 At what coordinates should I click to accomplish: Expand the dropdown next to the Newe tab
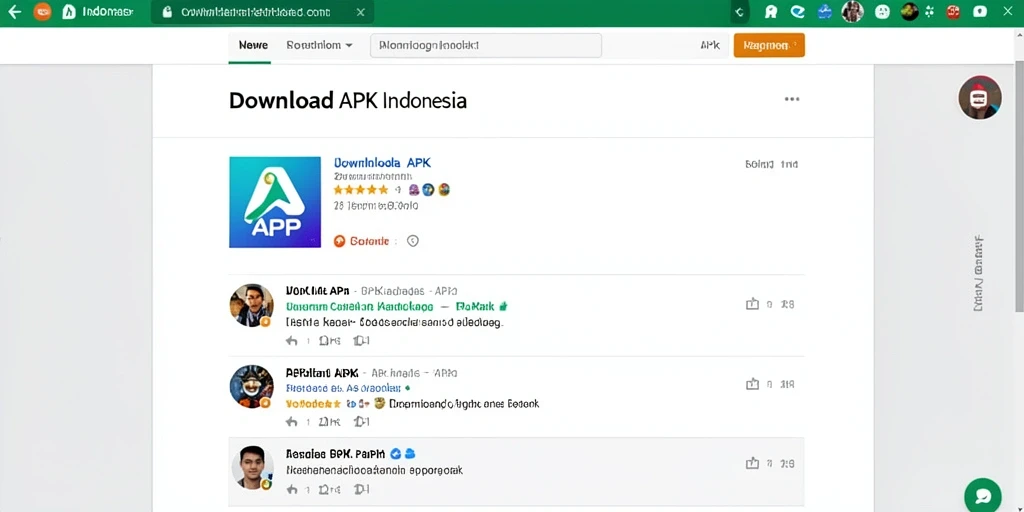tap(319, 45)
